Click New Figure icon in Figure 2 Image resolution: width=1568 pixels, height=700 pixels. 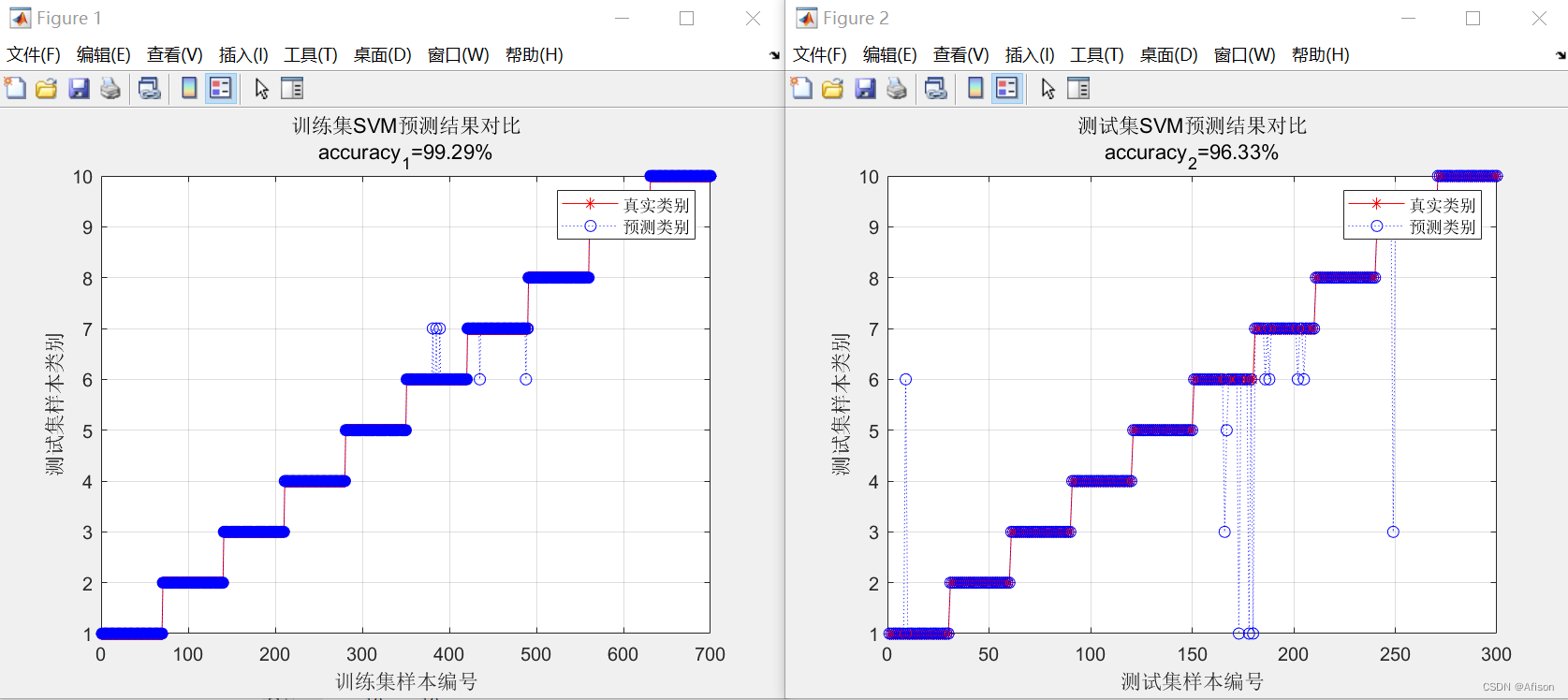pyautogui.click(x=801, y=89)
